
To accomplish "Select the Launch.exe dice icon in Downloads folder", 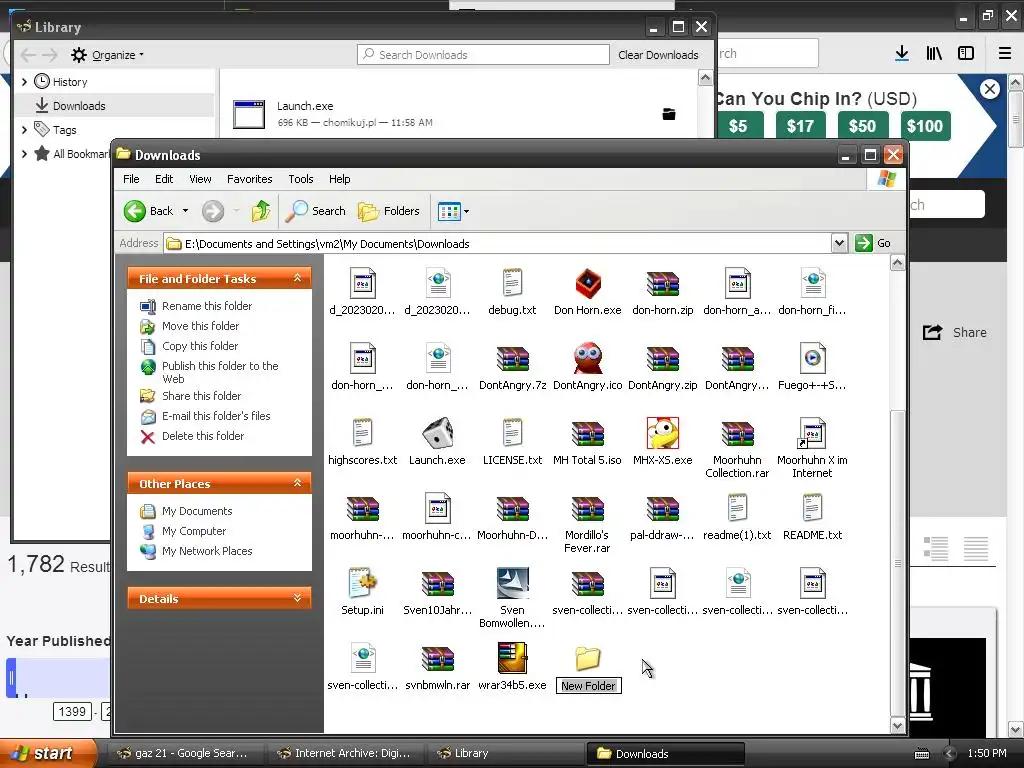I will pos(438,434).
